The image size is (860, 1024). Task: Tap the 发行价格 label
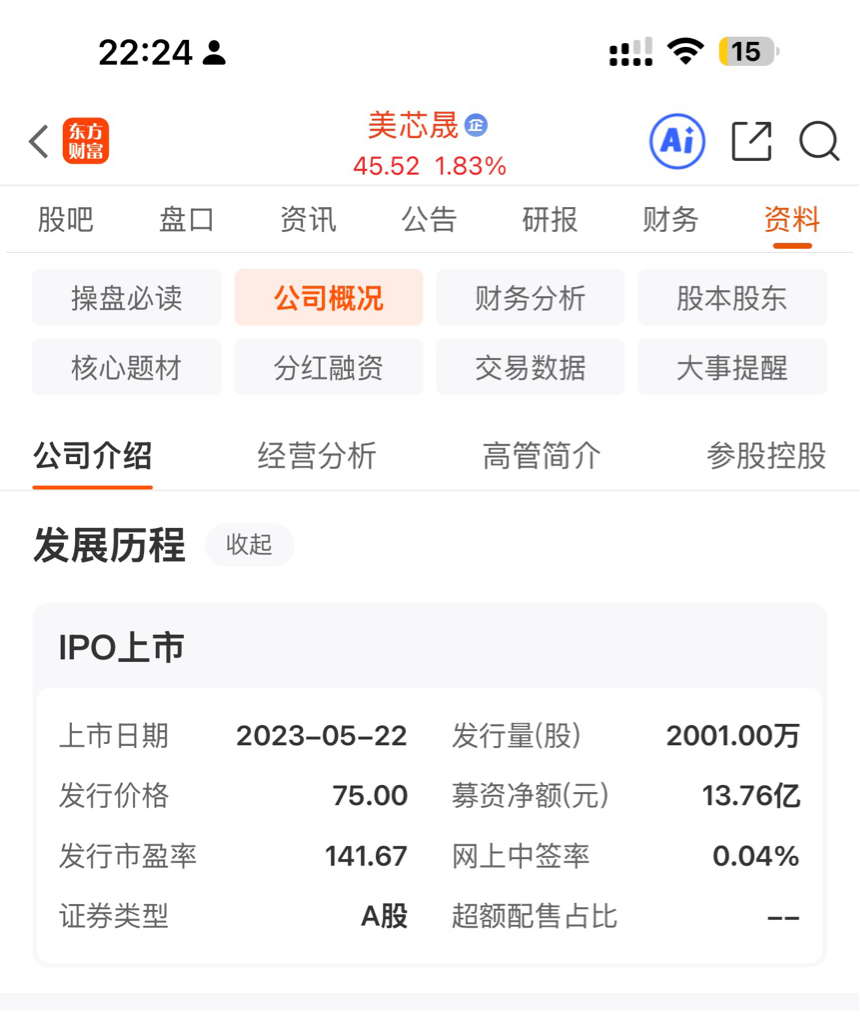(114, 795)
